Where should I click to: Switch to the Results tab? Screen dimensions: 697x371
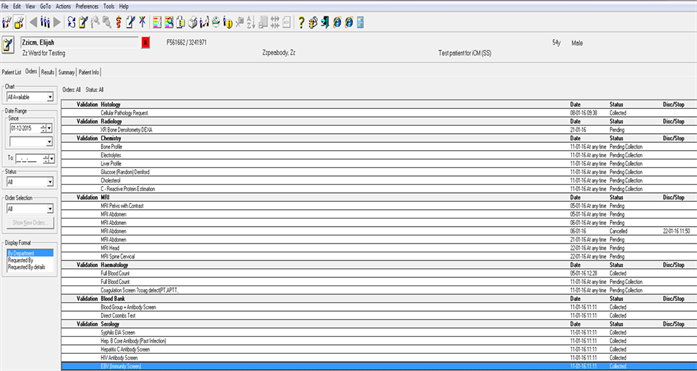(48, 72)
